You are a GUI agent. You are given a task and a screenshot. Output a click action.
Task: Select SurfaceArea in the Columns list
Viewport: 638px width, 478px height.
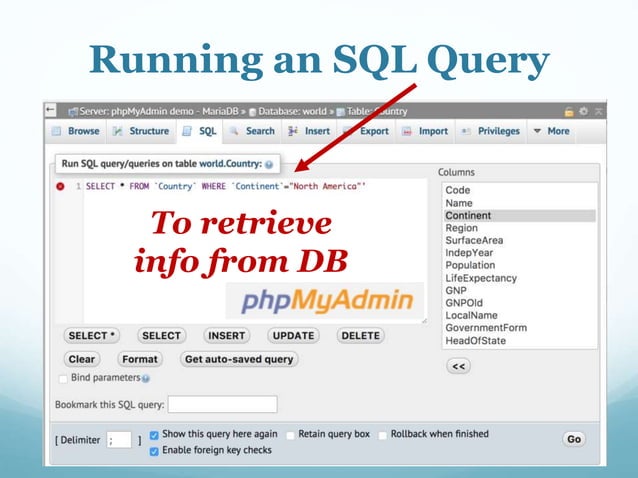click(519, 240)
